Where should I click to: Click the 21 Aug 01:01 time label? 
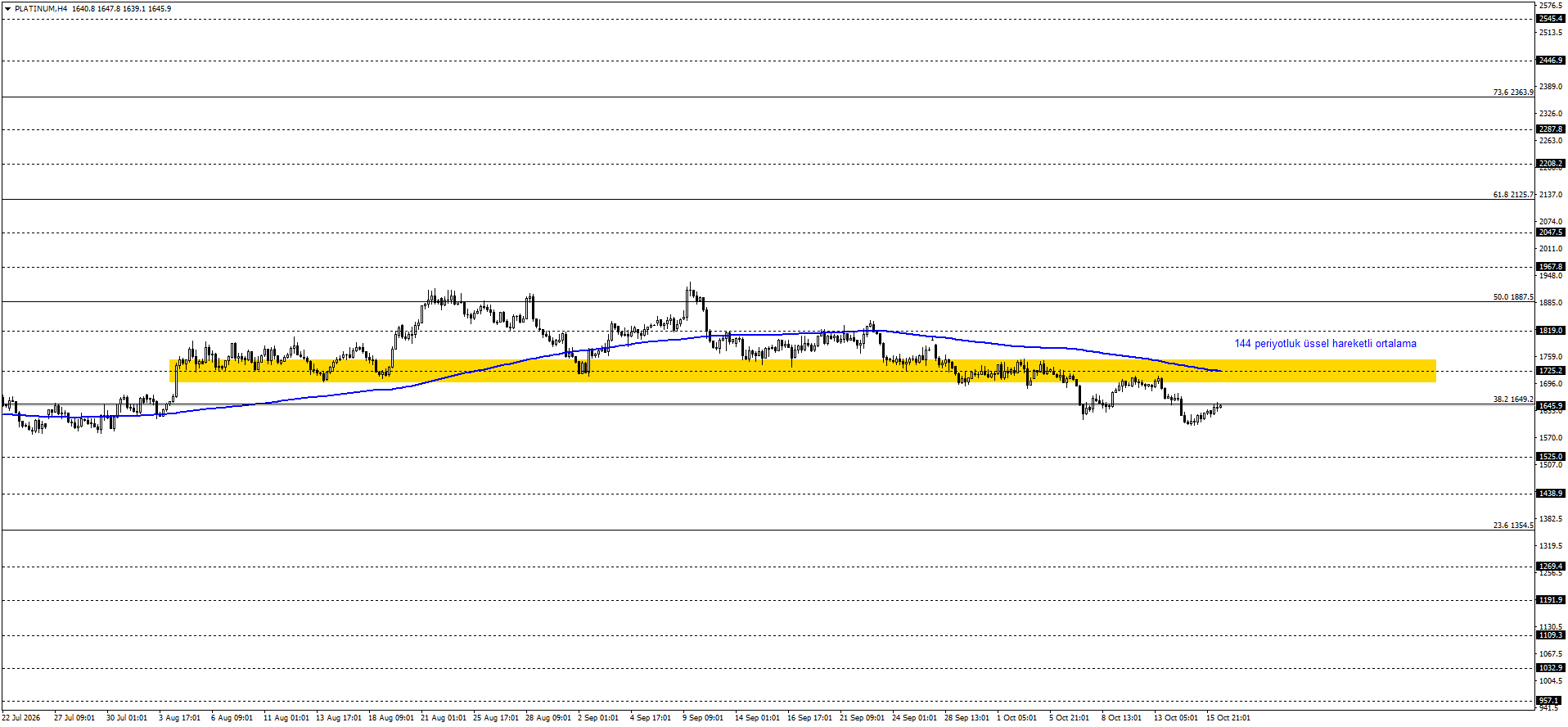[444, 718]
